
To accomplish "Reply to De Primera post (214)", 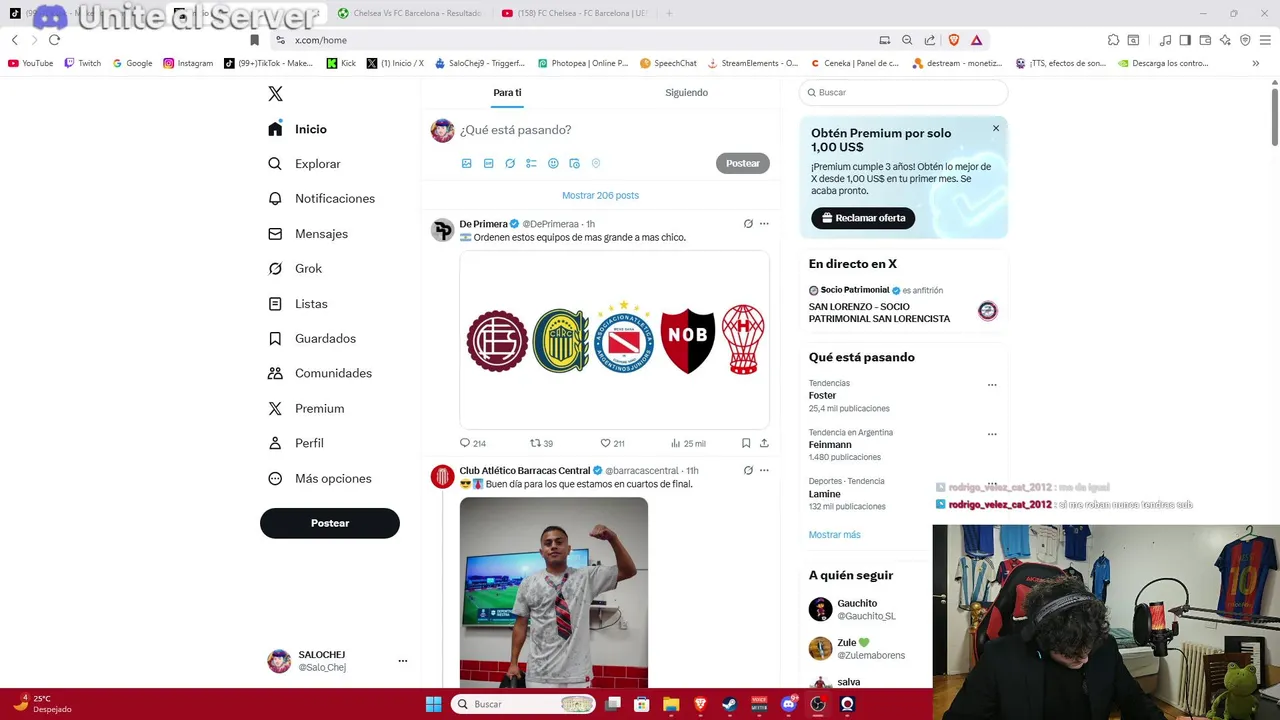I will (x=473, y=443).
